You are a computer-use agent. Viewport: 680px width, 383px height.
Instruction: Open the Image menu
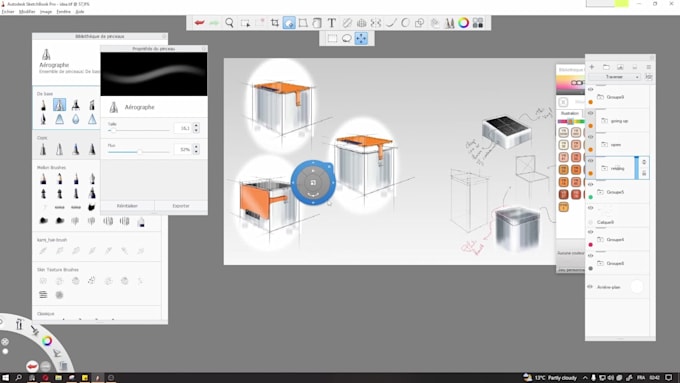(x=46, y=12)
